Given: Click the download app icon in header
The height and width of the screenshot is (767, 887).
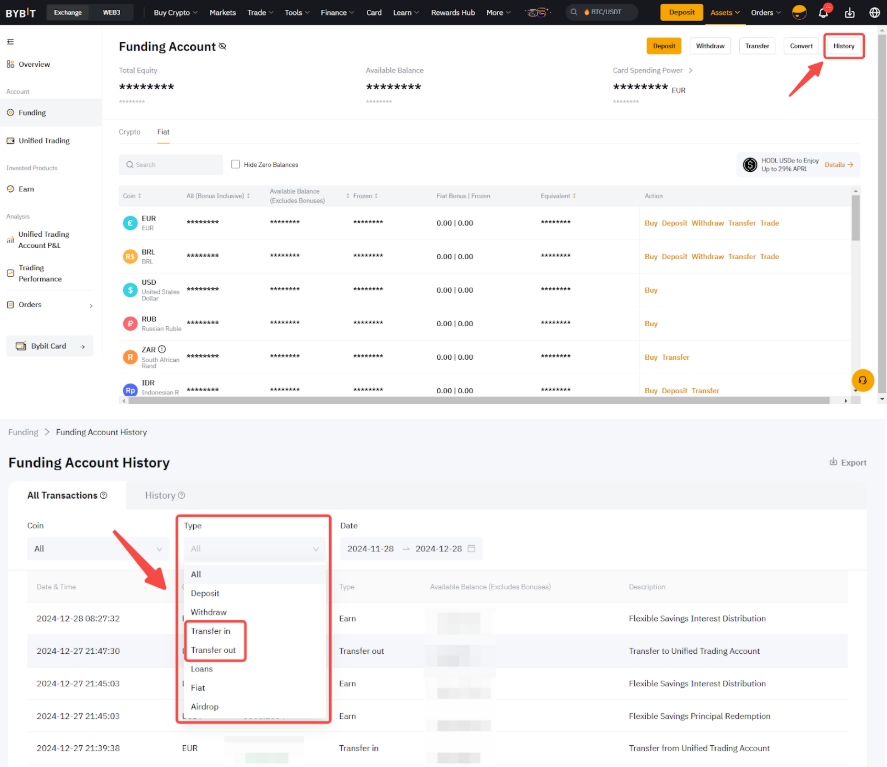Looking at the screenshot, I should 849,13.
